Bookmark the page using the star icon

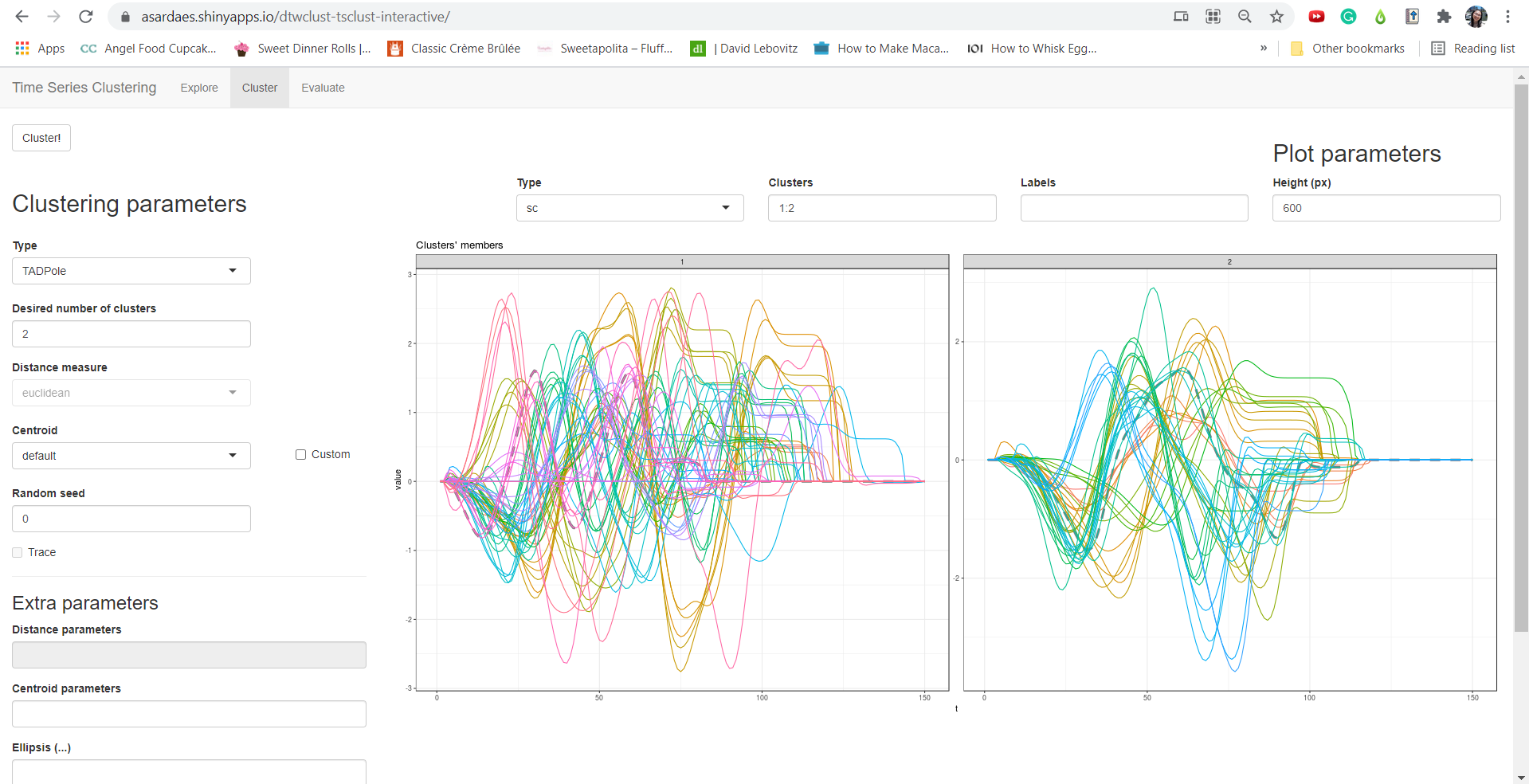pyautogui.click(x=1276, y=16)
